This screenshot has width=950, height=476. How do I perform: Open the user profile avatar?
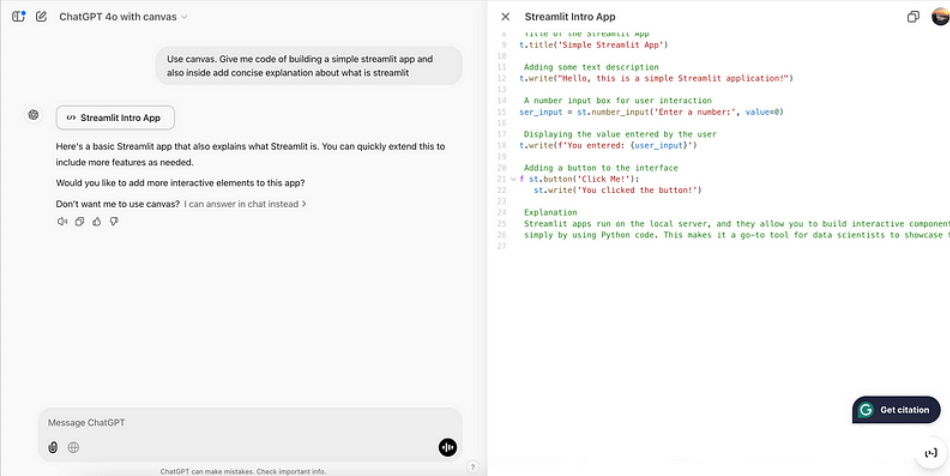[x=941, y=17]
